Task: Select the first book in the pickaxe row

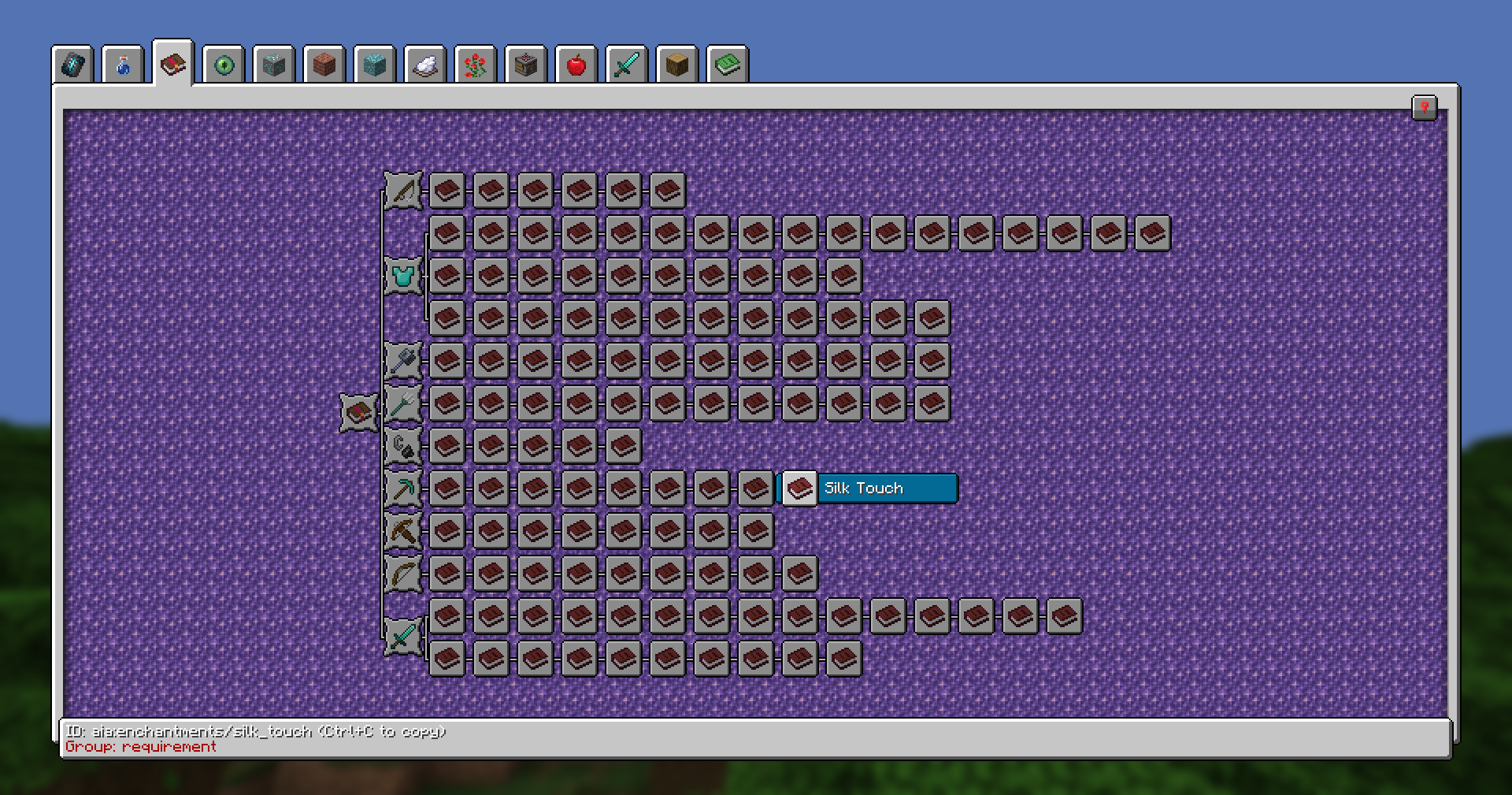Action: point(447,489)
